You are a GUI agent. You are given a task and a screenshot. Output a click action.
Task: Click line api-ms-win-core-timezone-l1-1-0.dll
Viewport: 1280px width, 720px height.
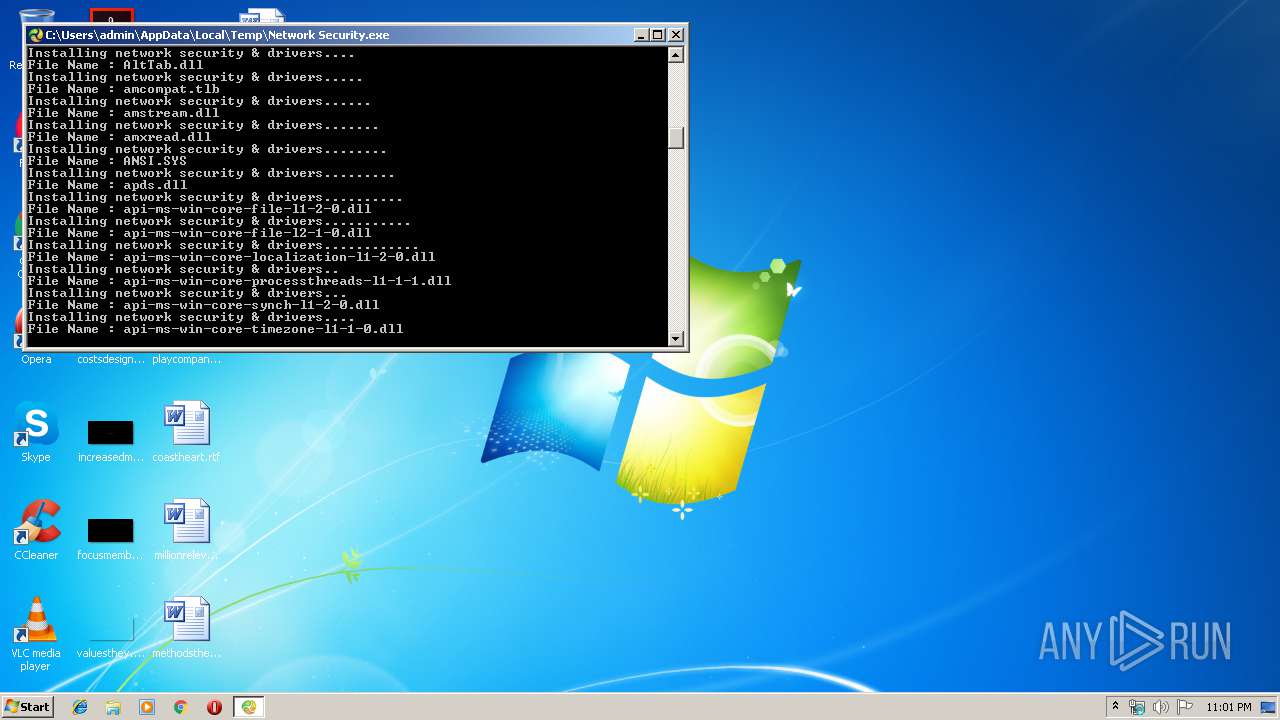pyautogui.click(x=215, y=329)
